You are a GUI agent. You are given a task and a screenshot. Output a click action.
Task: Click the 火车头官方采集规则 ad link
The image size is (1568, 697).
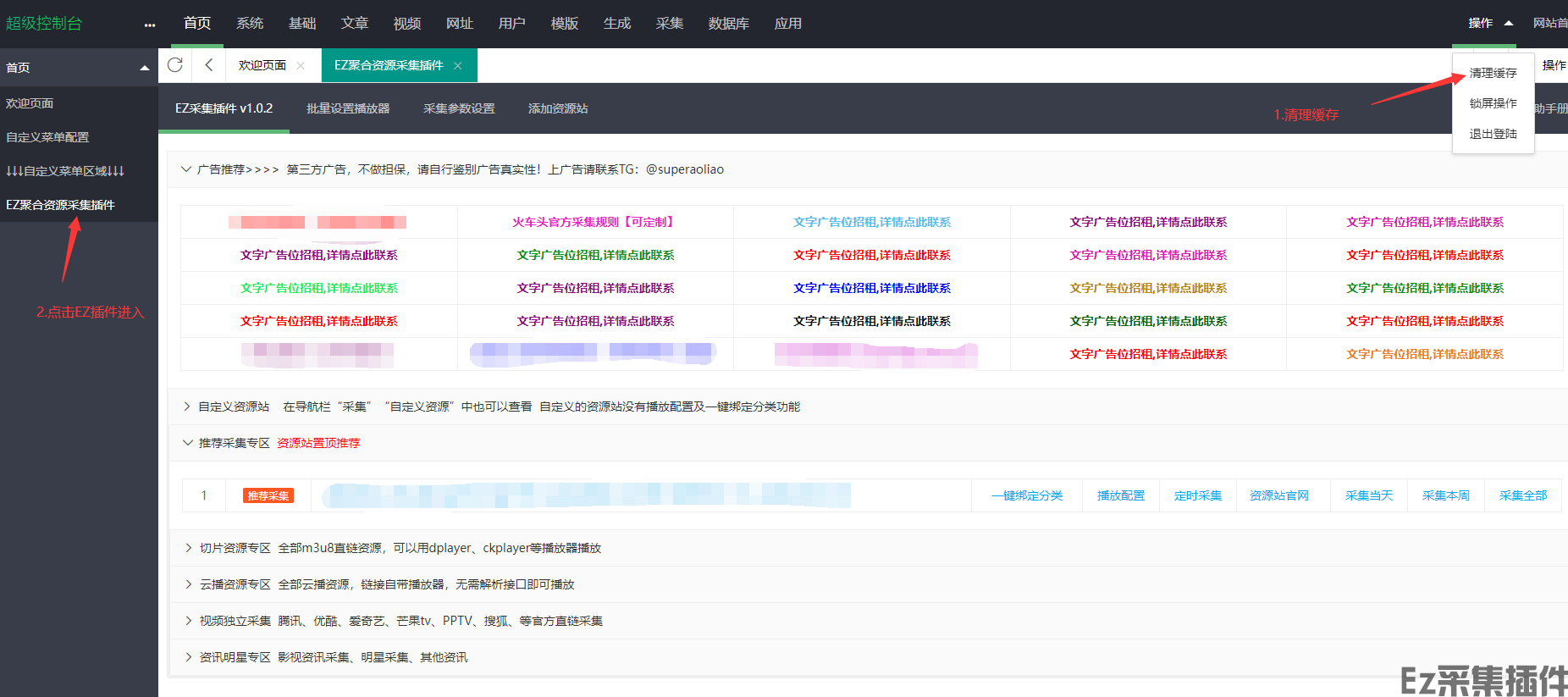(595, 222)
